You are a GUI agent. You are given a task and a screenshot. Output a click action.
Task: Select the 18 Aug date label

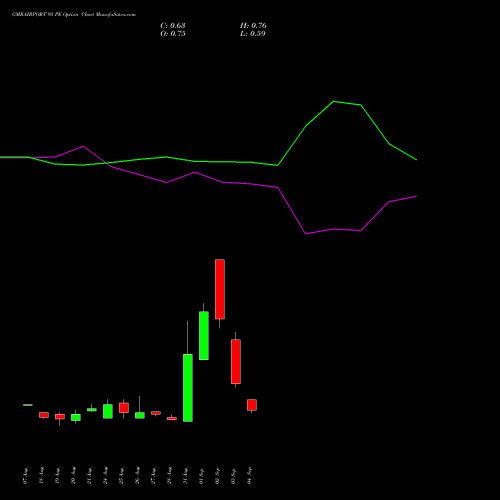(41, 476)
